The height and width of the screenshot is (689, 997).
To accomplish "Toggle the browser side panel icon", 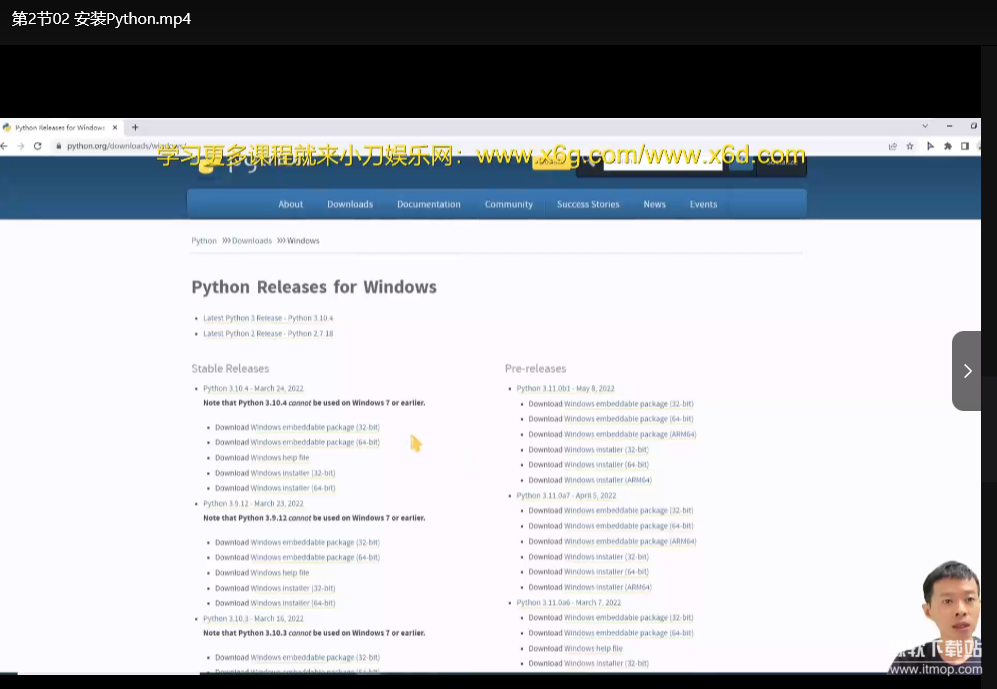I will [x=965, y=146].
